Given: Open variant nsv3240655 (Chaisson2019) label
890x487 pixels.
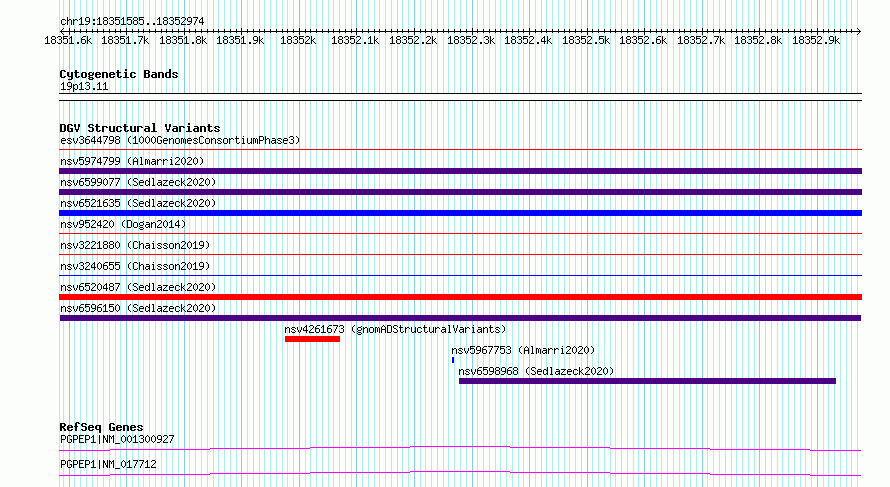Looking at the screenshot, I should pos(135,266).
